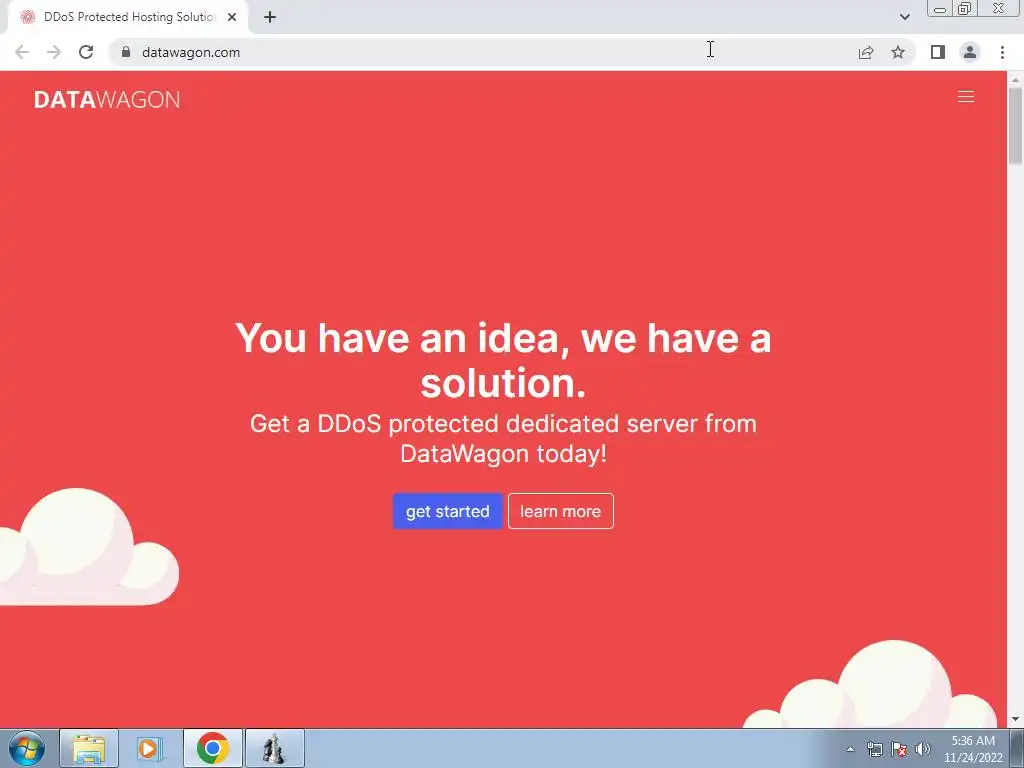This screenshot has height=768, width=1024.
Task: Go forward to the next page
Action: pos(54,52)
